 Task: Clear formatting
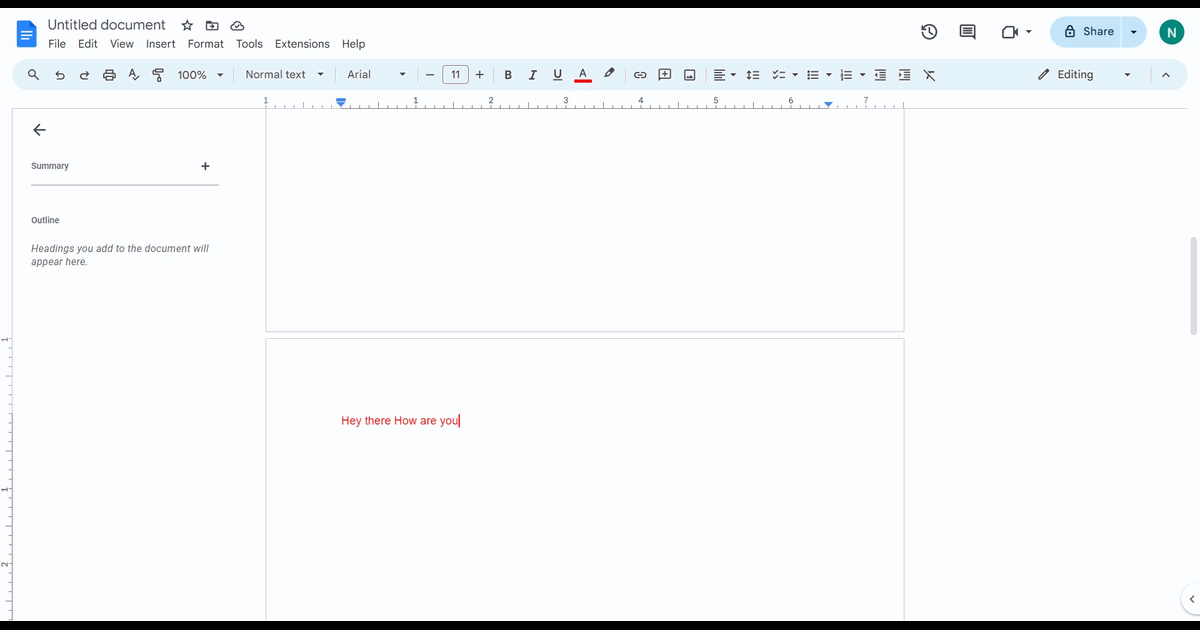[x=929, y=75]
